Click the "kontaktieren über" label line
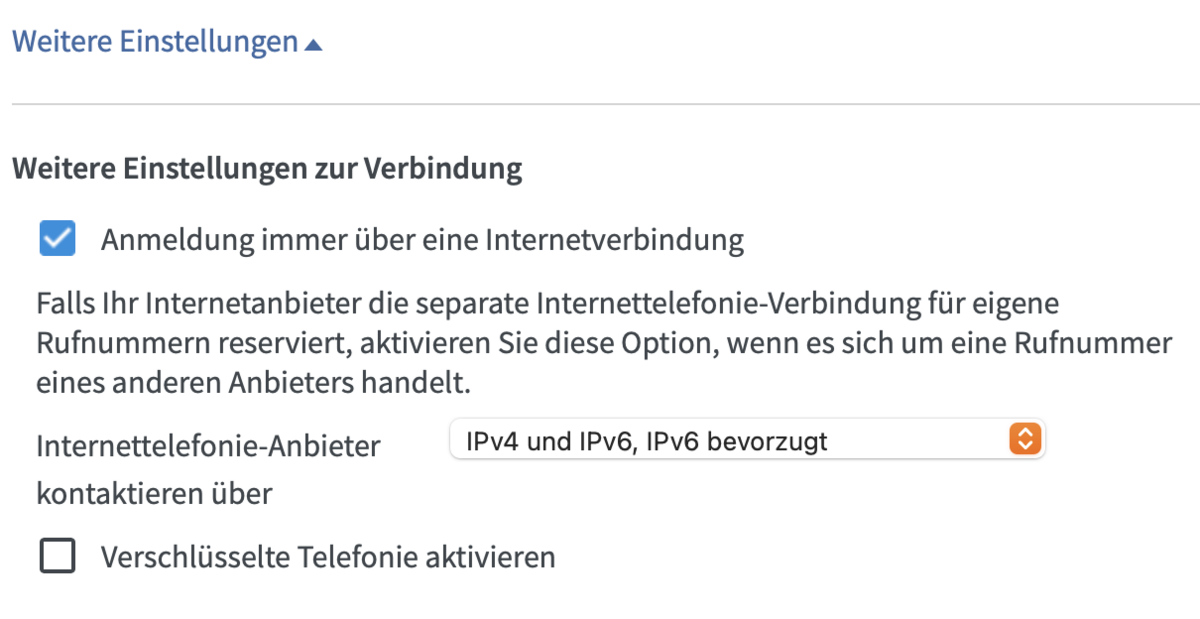Screen dimensions: 1200x619 (154, 493)
